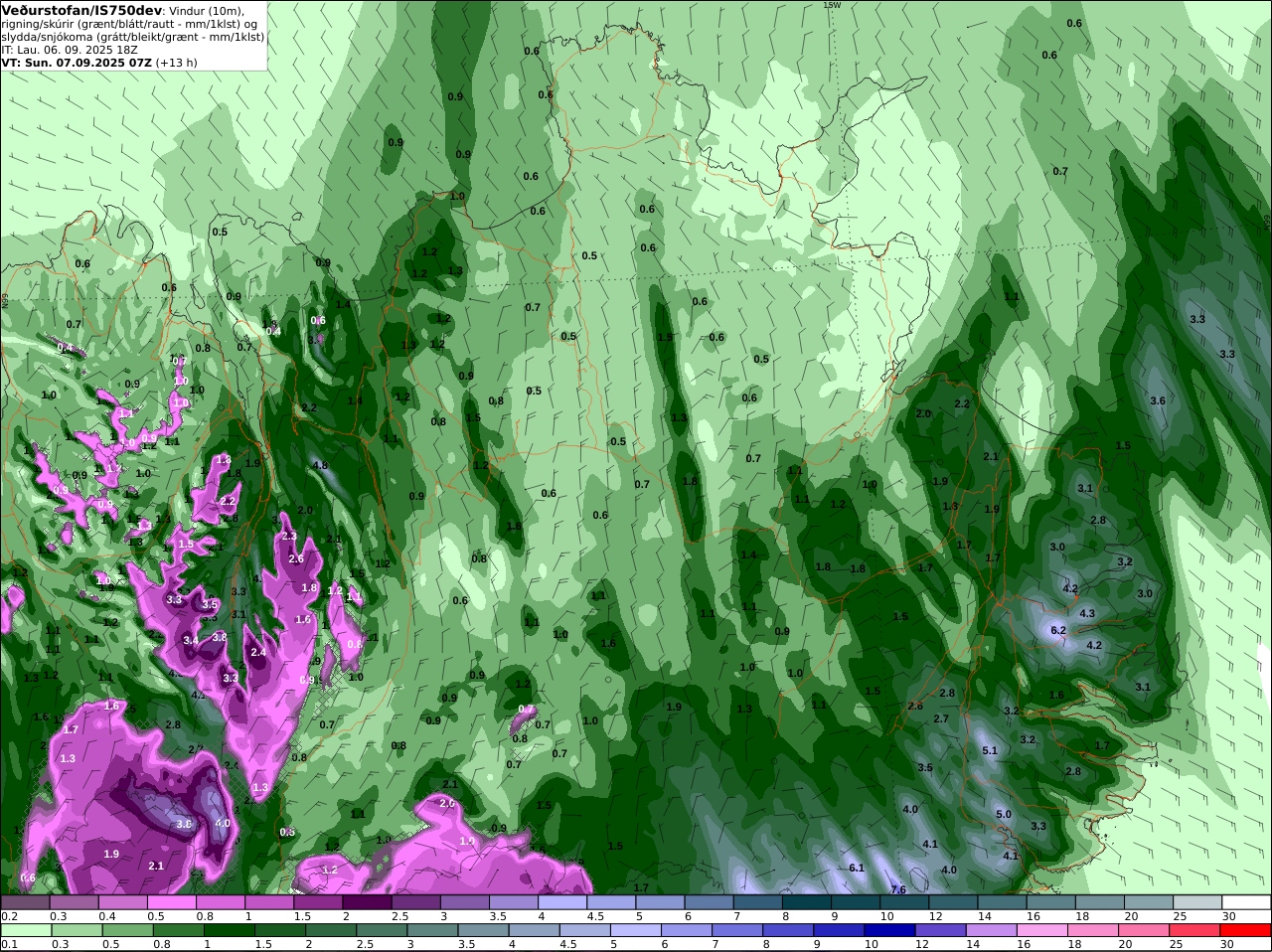Click the 4.8 precipitation value on the map

tap(320, 465)
